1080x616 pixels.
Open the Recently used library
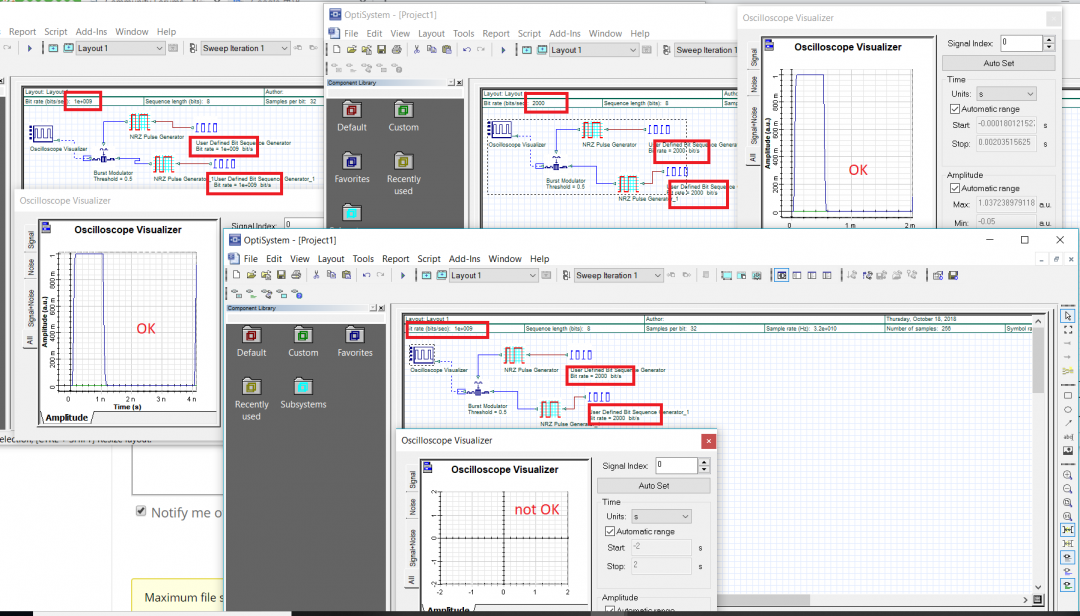point(251,390)
